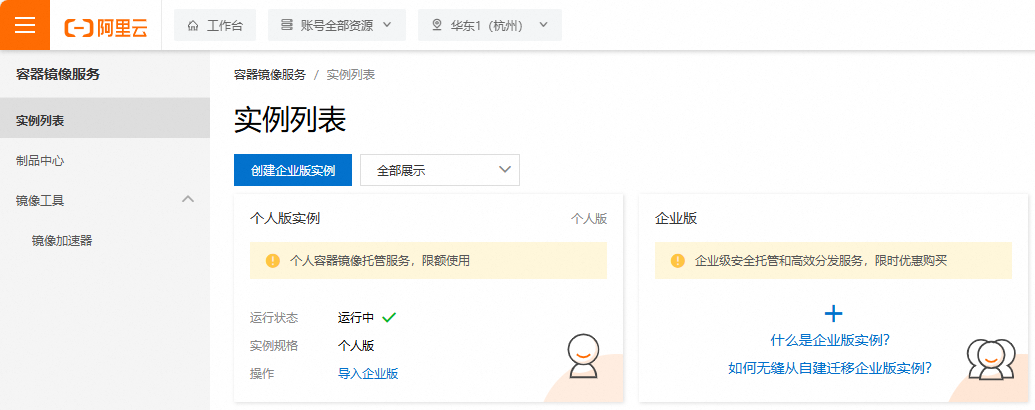Viewport: 1035px width, 410px height.
Task: Click 实例列表 in the breadcrumb
Action: [351, 75]
